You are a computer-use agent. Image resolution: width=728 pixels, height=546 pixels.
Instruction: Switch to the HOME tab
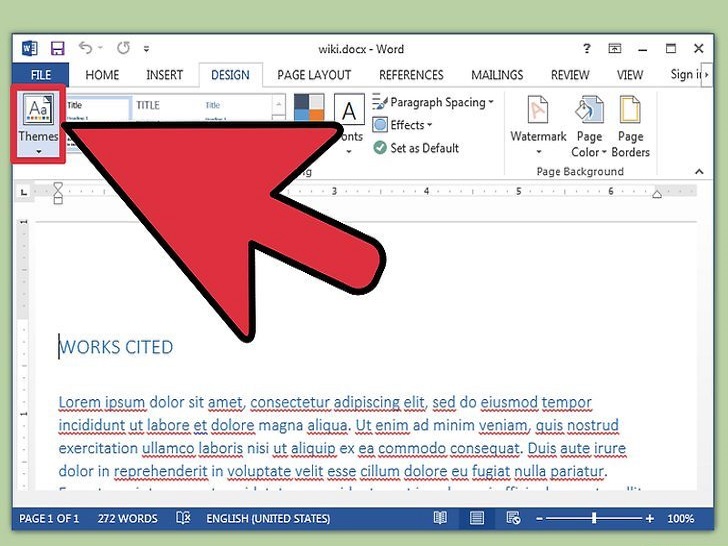(x=102, y=75)
